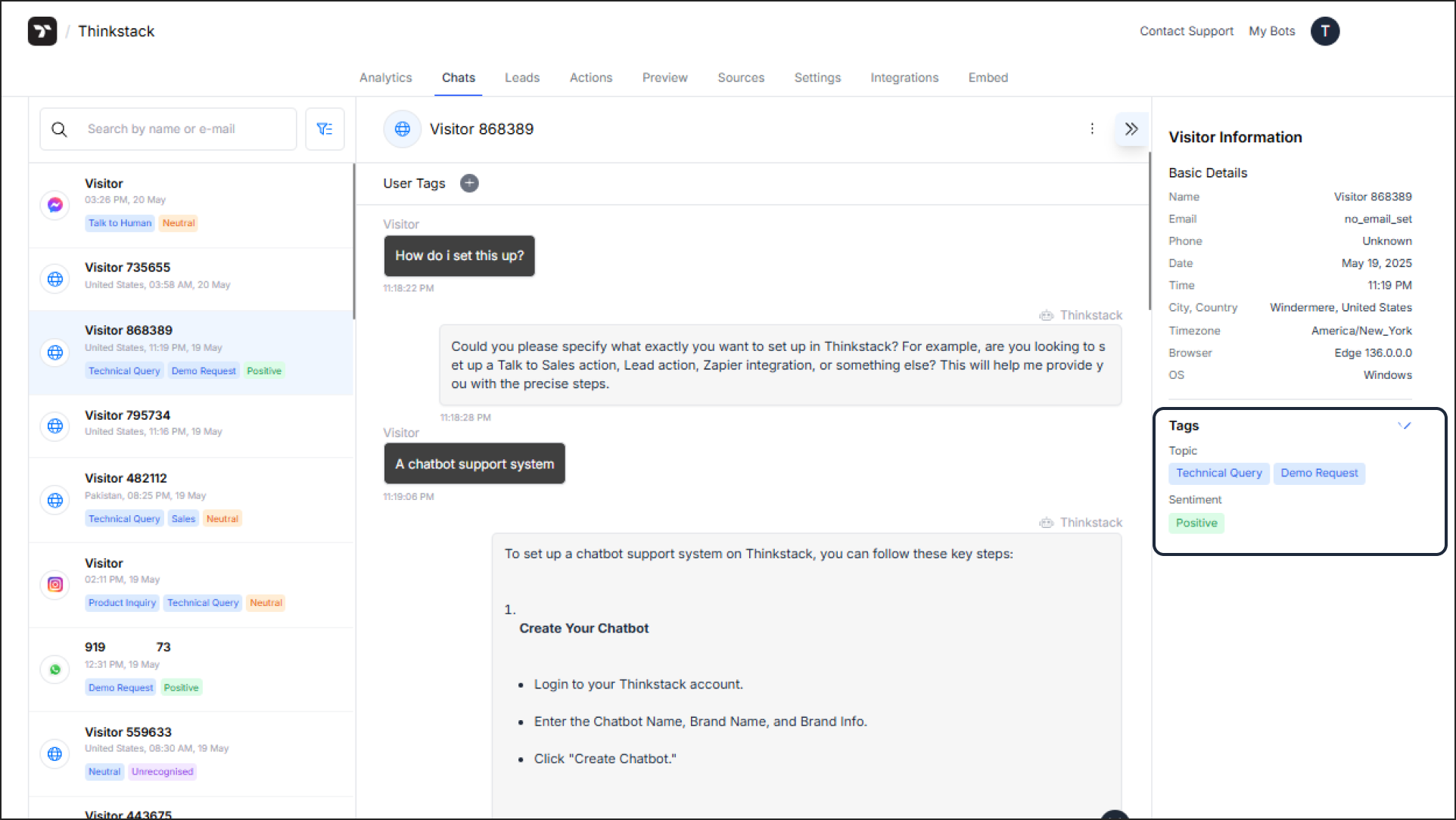
Task: Go to the Integrations tab
Action: [904, 78]
